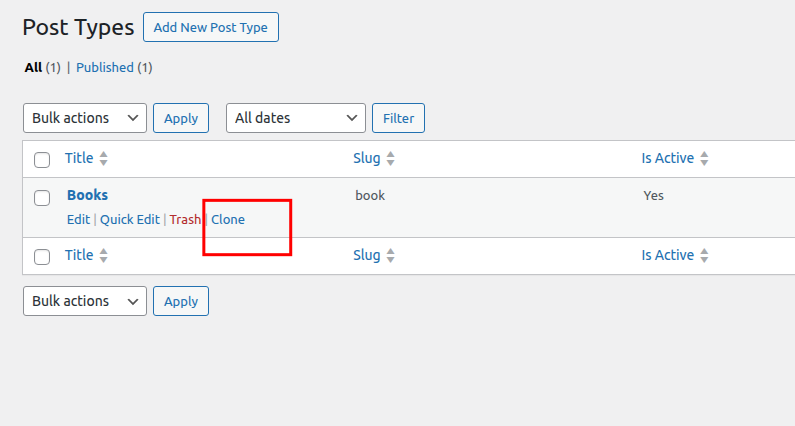Click the Slug header sort arrows
Viewport: 795px width, 426px height.
390,158
